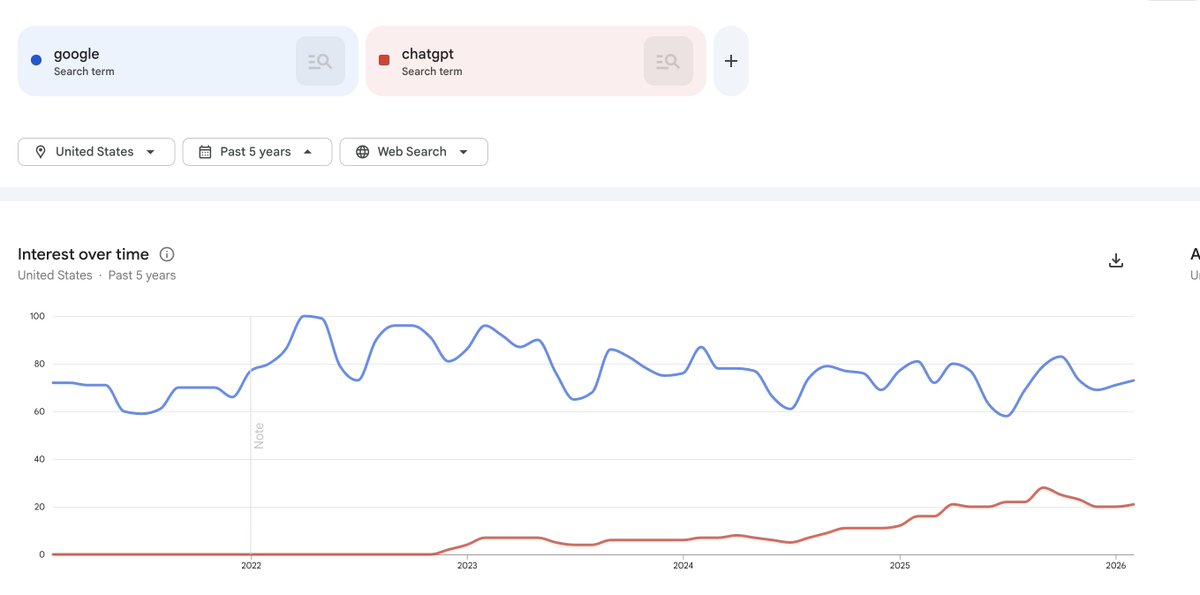This screenshot has width=1200, height=595.
Task: Click the 60 y-axis value
Action: pos(40,411)
